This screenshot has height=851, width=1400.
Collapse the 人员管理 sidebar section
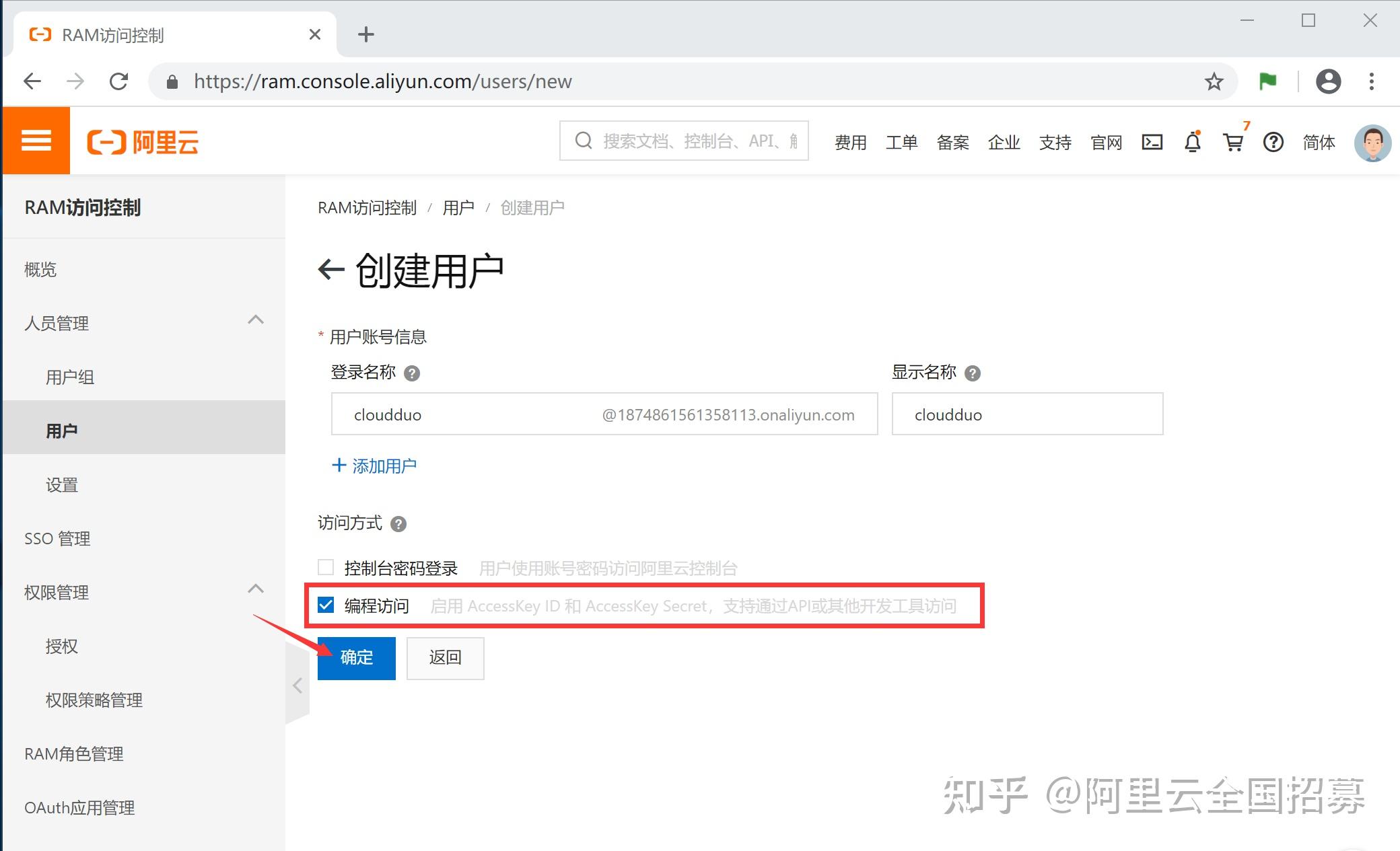pos(256,320)
